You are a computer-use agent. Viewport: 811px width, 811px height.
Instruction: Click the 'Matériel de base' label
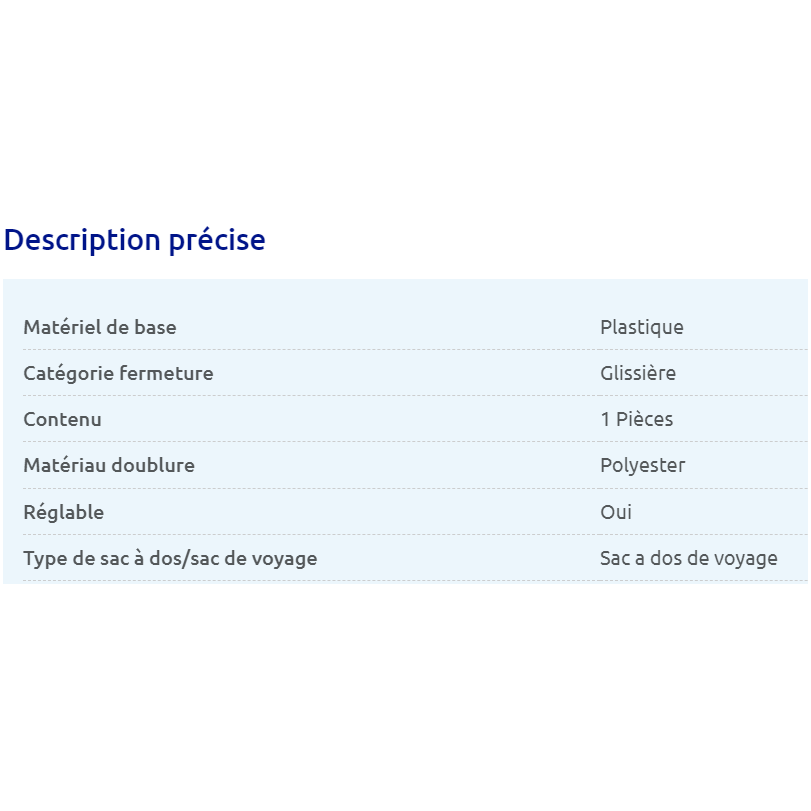tap(100, 327)
